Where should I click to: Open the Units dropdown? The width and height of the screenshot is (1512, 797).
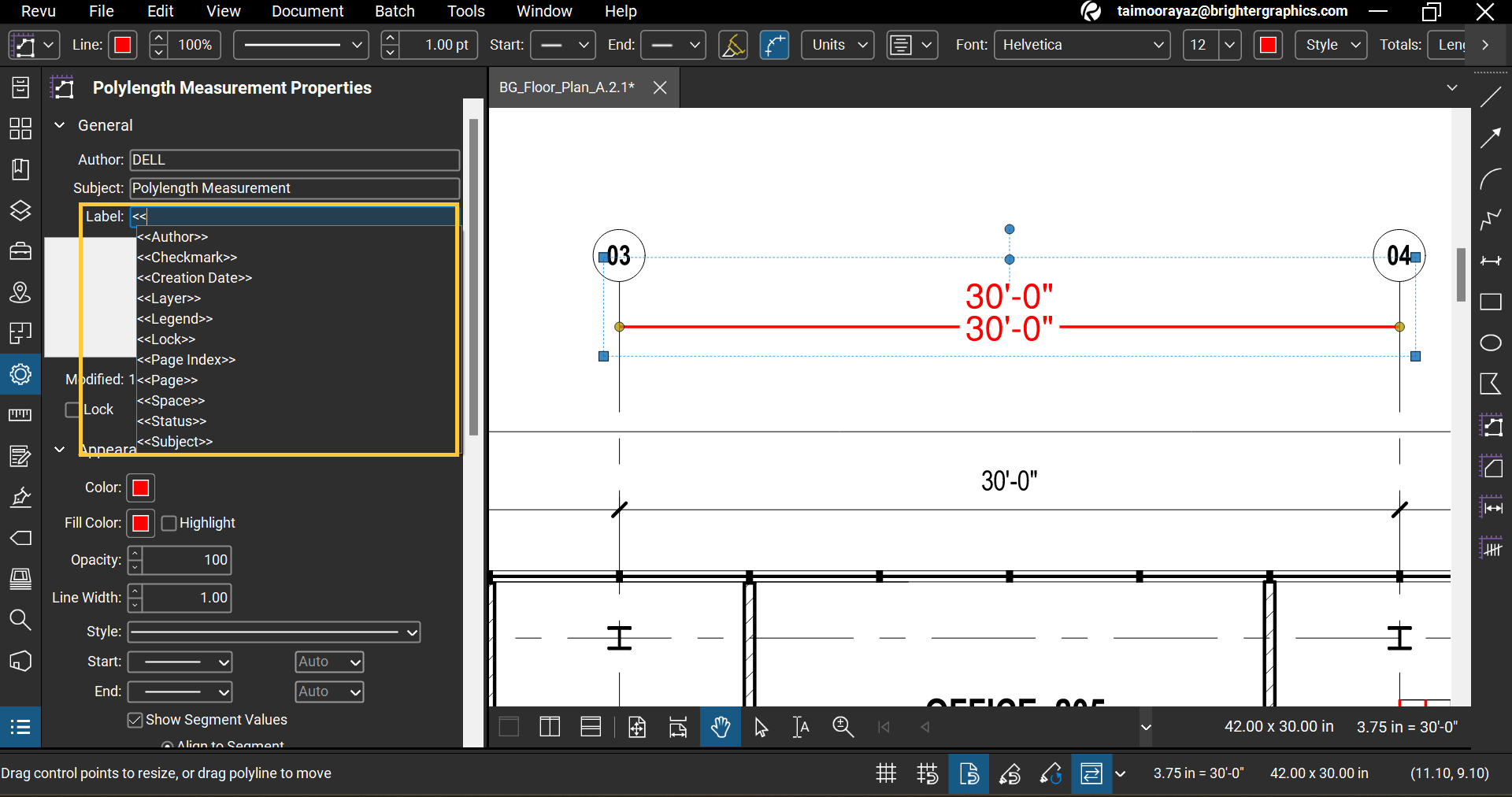point(838,45)
